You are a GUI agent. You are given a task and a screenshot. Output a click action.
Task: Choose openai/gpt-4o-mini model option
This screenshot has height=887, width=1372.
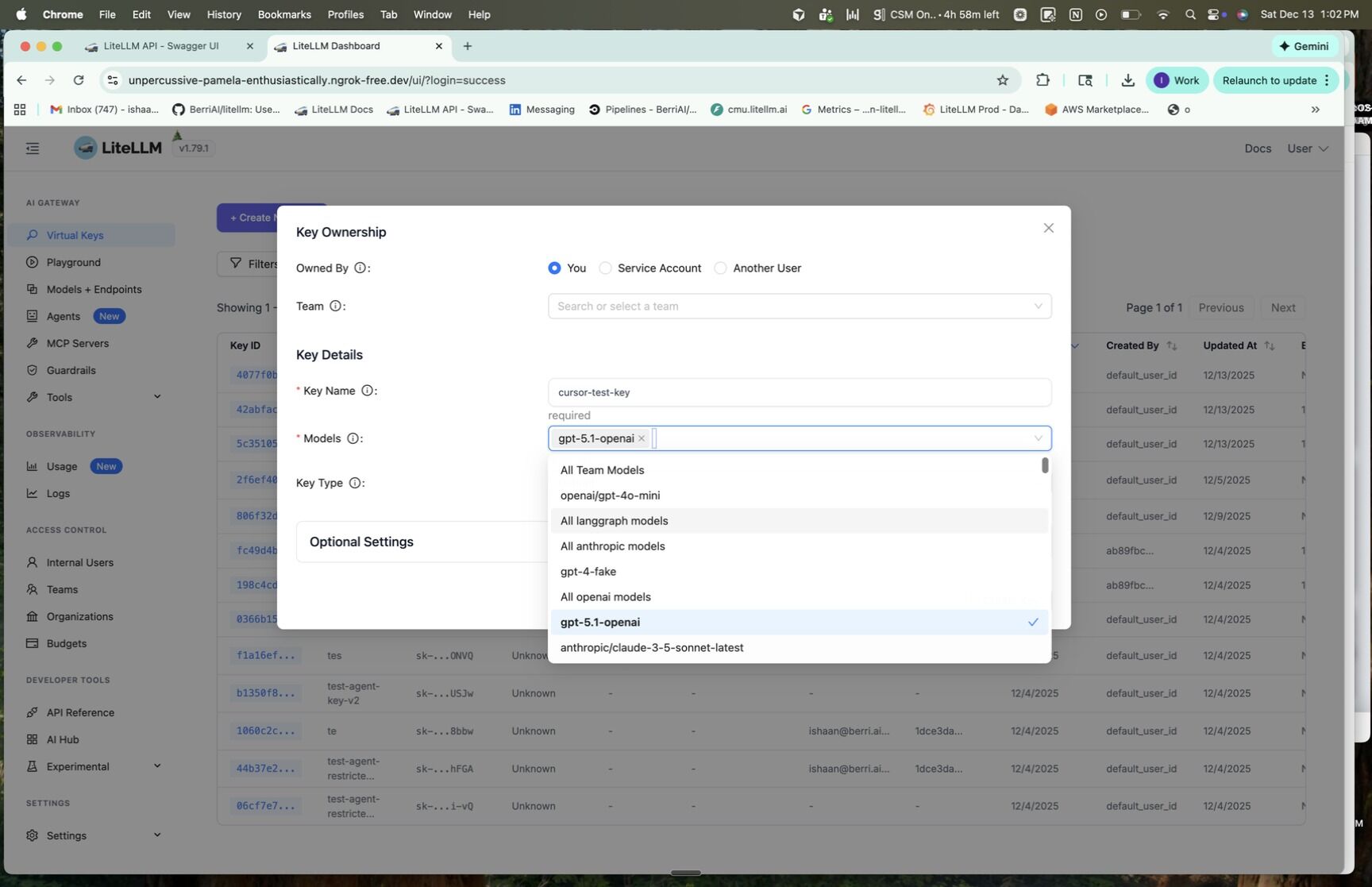800,496
